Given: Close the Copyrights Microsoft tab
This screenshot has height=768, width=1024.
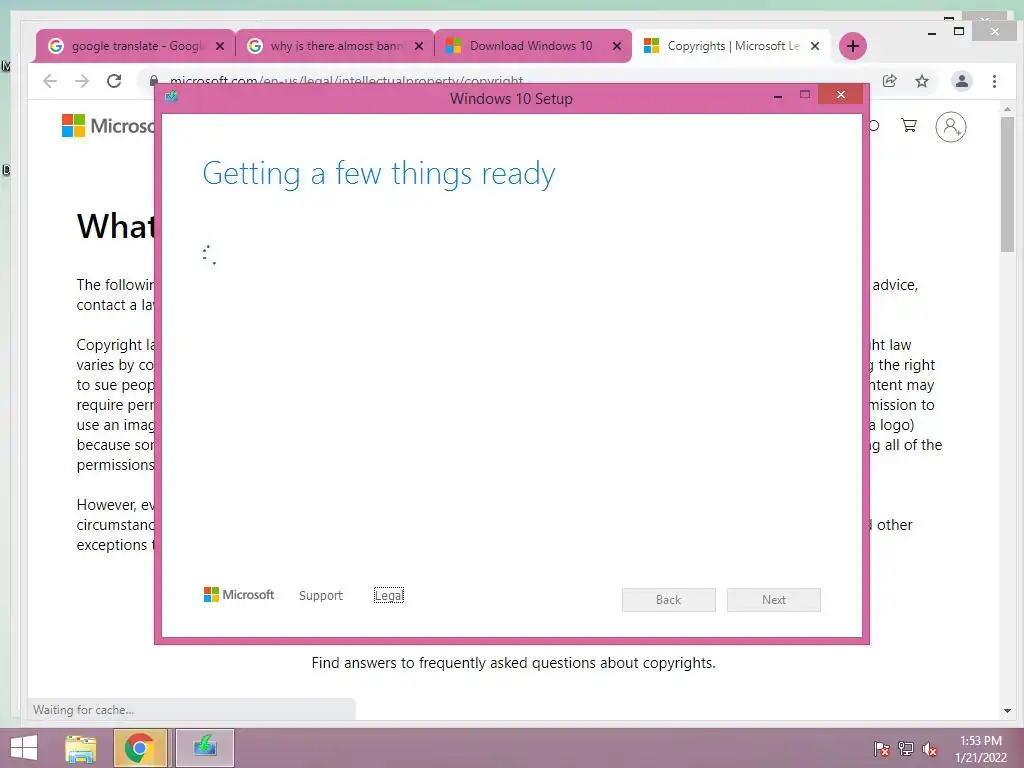Looking at the screenshot, I should point(815,46).
